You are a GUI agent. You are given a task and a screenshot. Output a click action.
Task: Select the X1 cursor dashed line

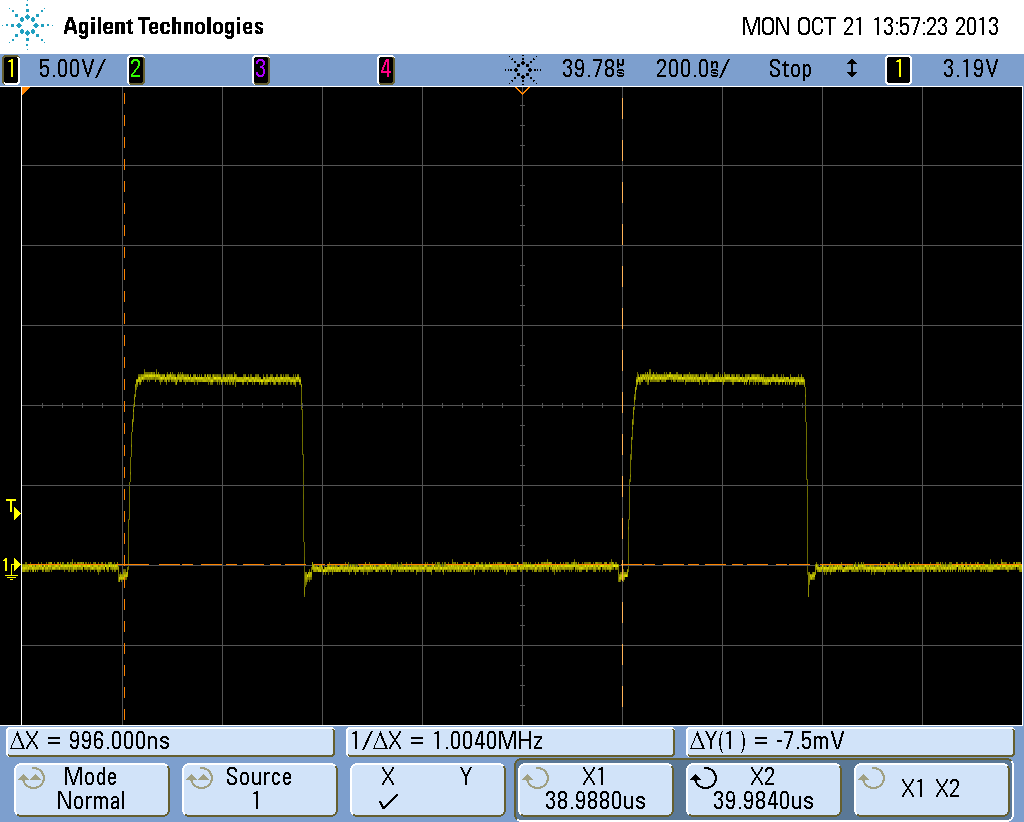(x=124, y=405)
